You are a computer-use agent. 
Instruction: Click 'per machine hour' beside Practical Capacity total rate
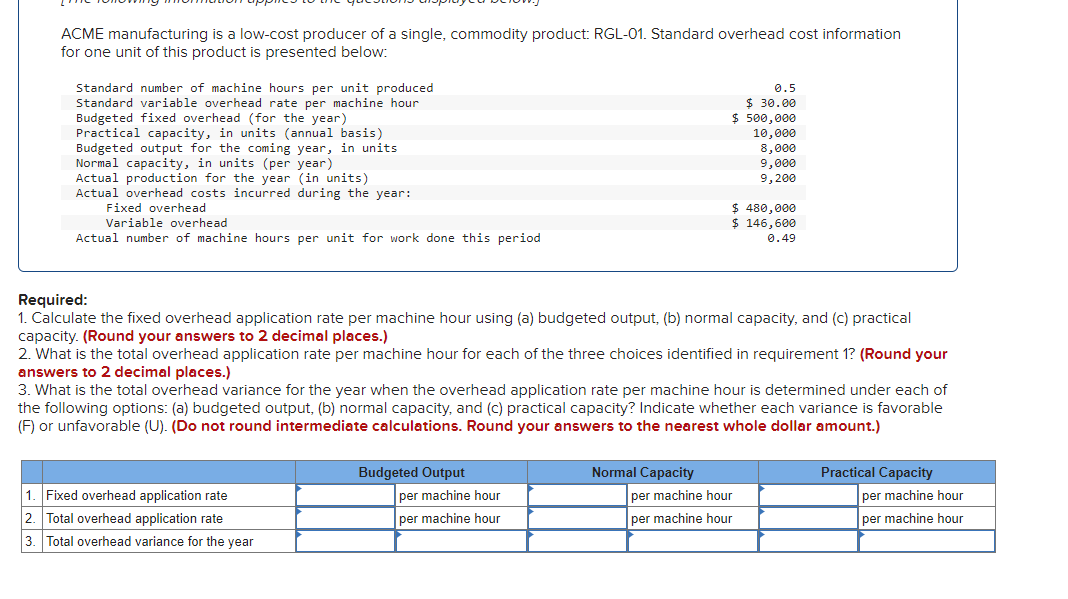(x=913, y=519)
